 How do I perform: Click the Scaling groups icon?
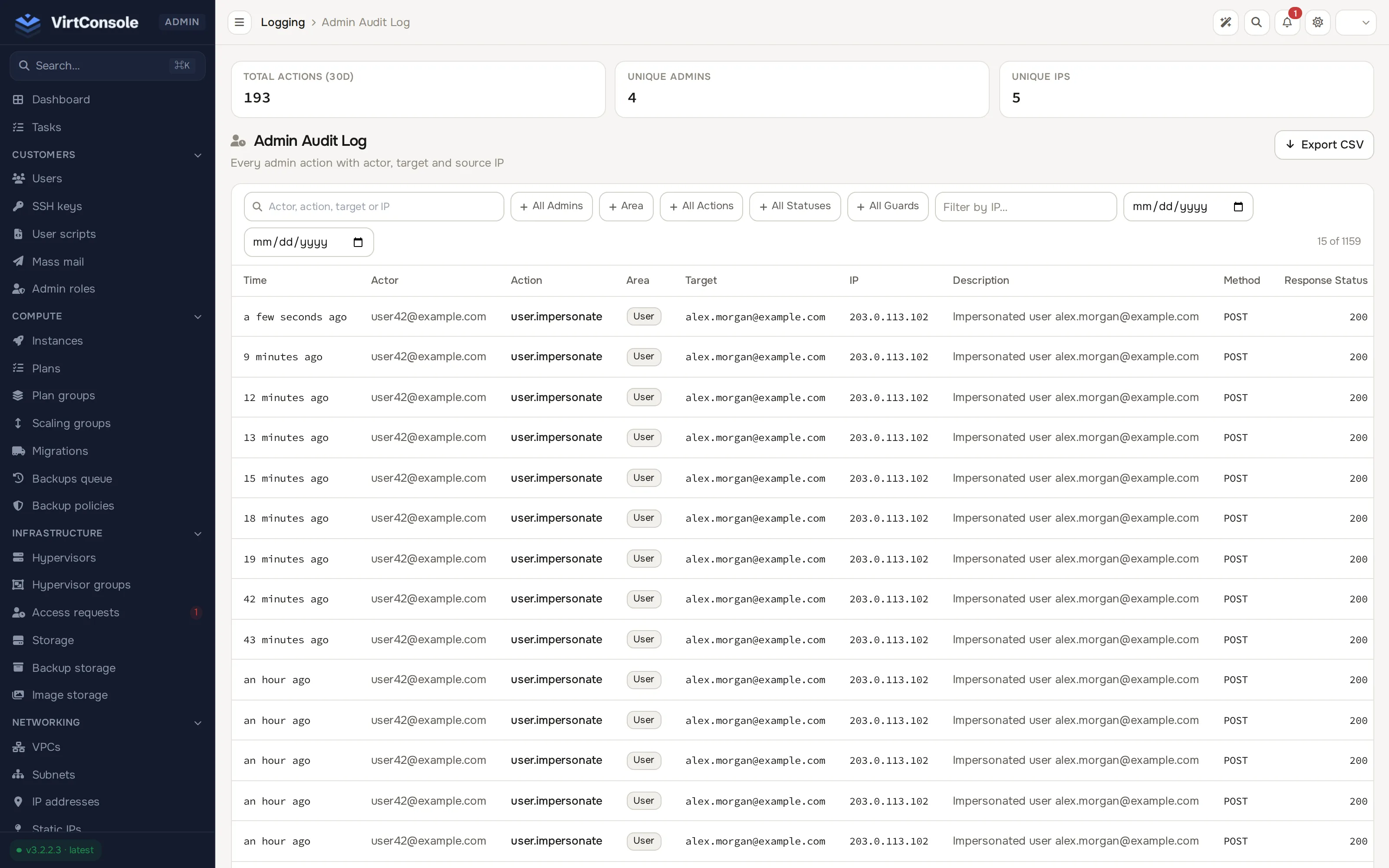tap(18, 423)
